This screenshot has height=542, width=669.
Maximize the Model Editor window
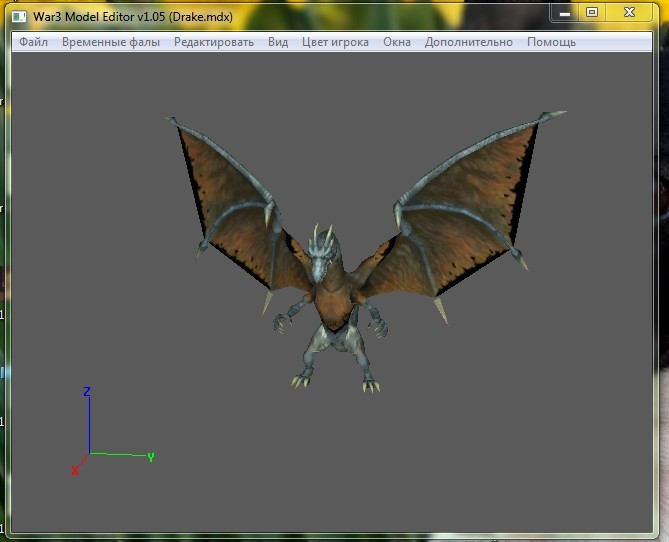point(592,12)
